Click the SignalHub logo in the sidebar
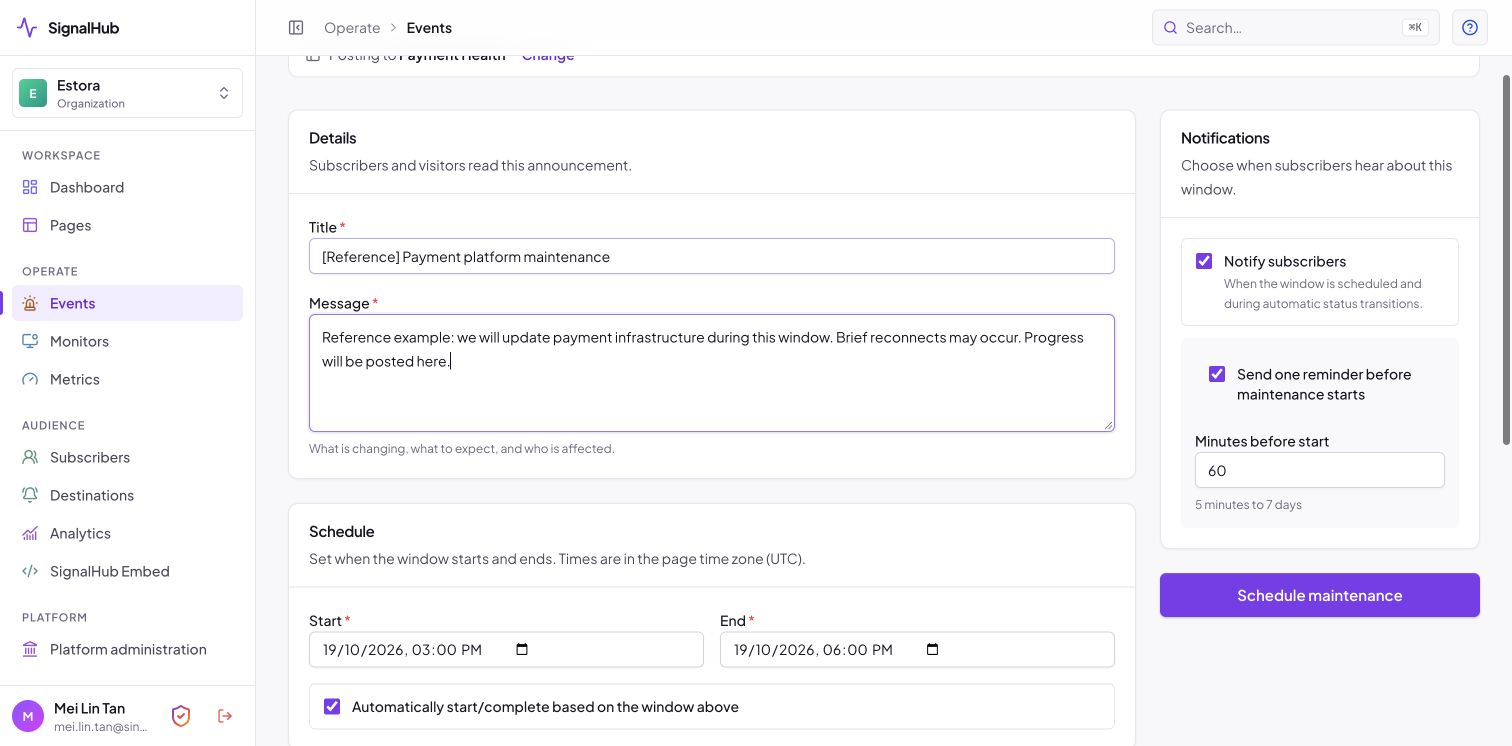Viewport: 1512px width, 746px height. click(68, 28)
